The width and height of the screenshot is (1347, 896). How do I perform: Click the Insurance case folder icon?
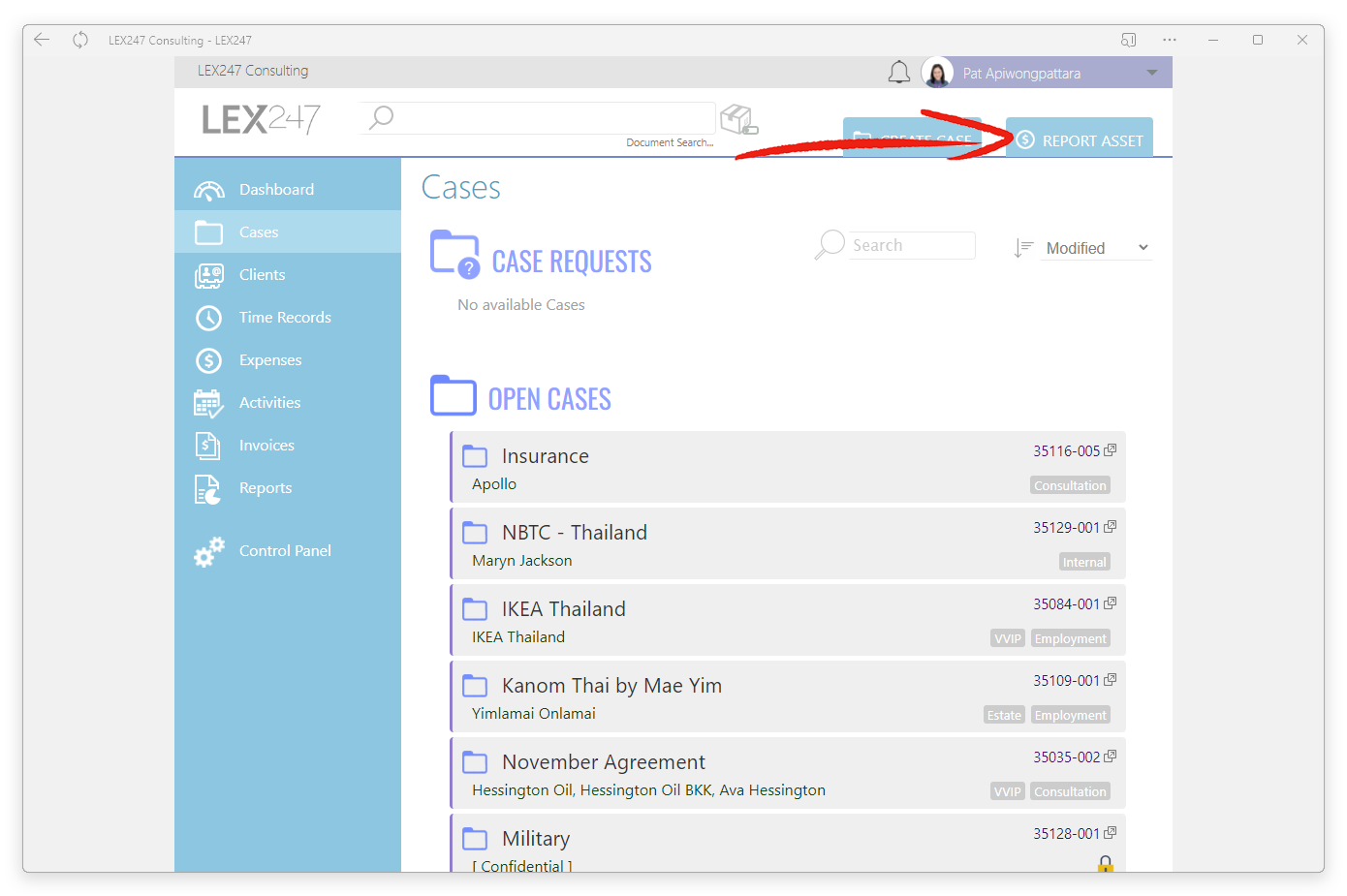click(475, 456)
